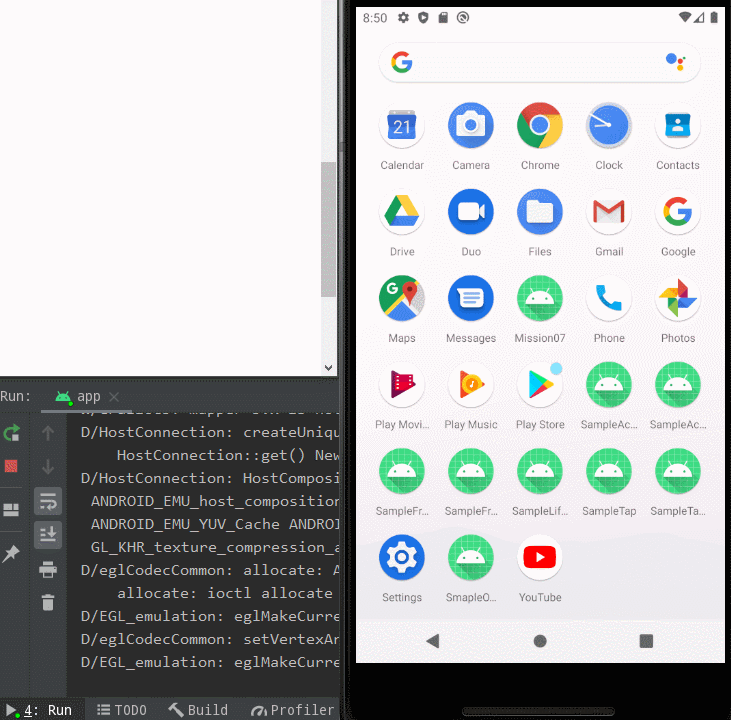
Task: Jump down the stack trace (down arrow)
Action: pyautogui.click(x=48, y=466)
